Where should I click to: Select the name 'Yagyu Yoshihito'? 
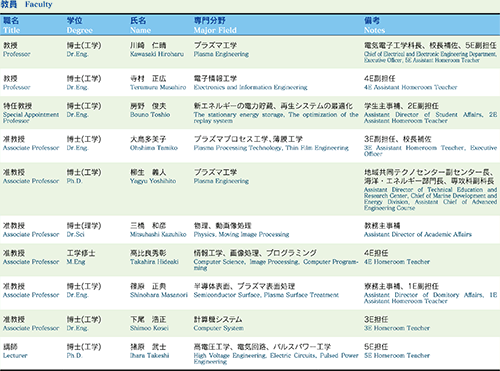[x=153, y=181]
